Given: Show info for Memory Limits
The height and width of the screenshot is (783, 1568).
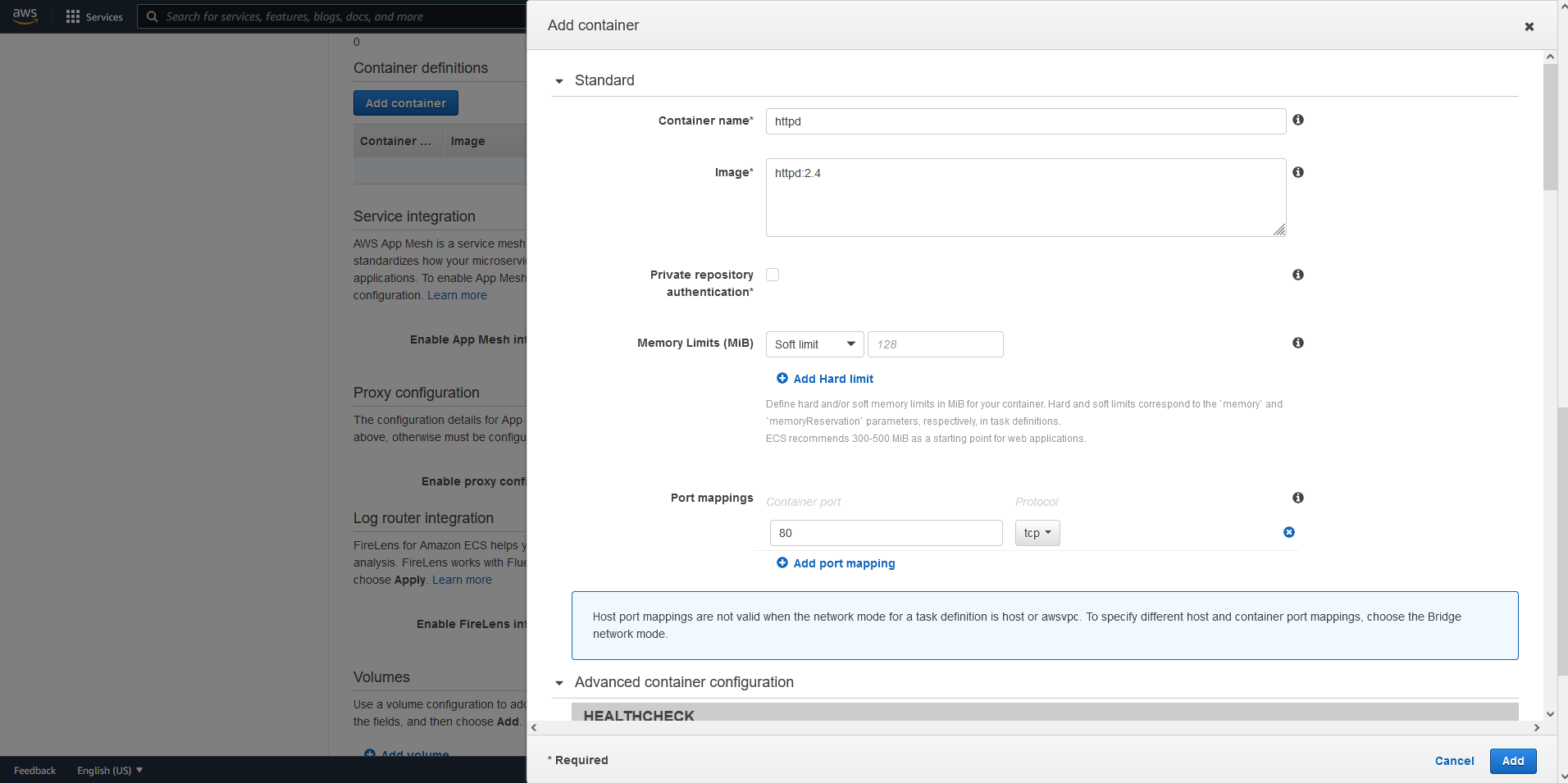Looking at the screenshot, I should tap(1298, 343).
